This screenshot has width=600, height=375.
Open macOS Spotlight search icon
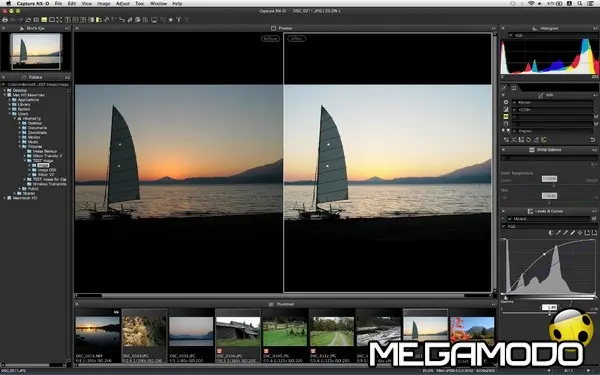click(x=580, y=3)
